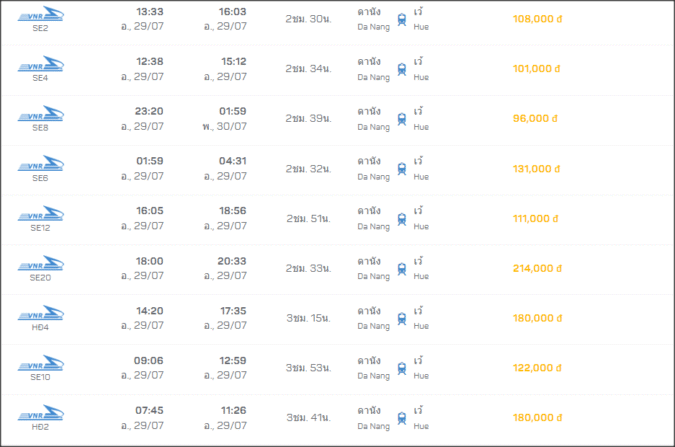This screenshot has width=675, height=447.
Task: Click the 07:45 departure time
Action: pos(149,410)
